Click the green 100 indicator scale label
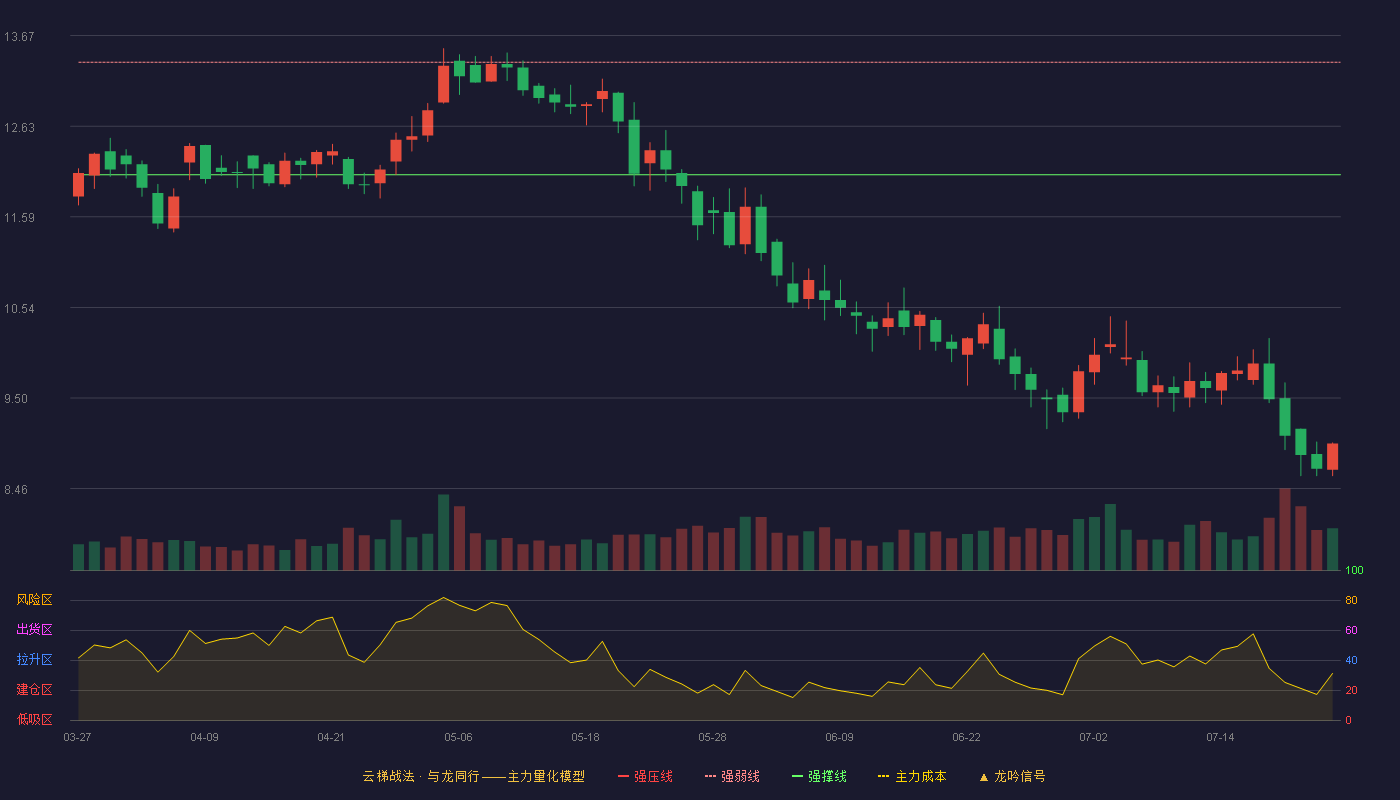The height and width of the screenshot is (800, 1400). point(1354,571)
